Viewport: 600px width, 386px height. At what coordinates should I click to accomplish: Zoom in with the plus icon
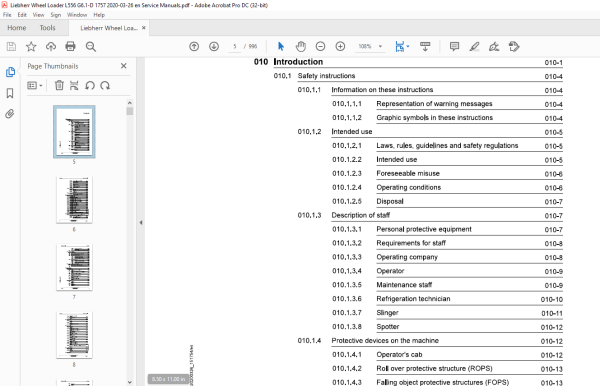tap(340, 47)
